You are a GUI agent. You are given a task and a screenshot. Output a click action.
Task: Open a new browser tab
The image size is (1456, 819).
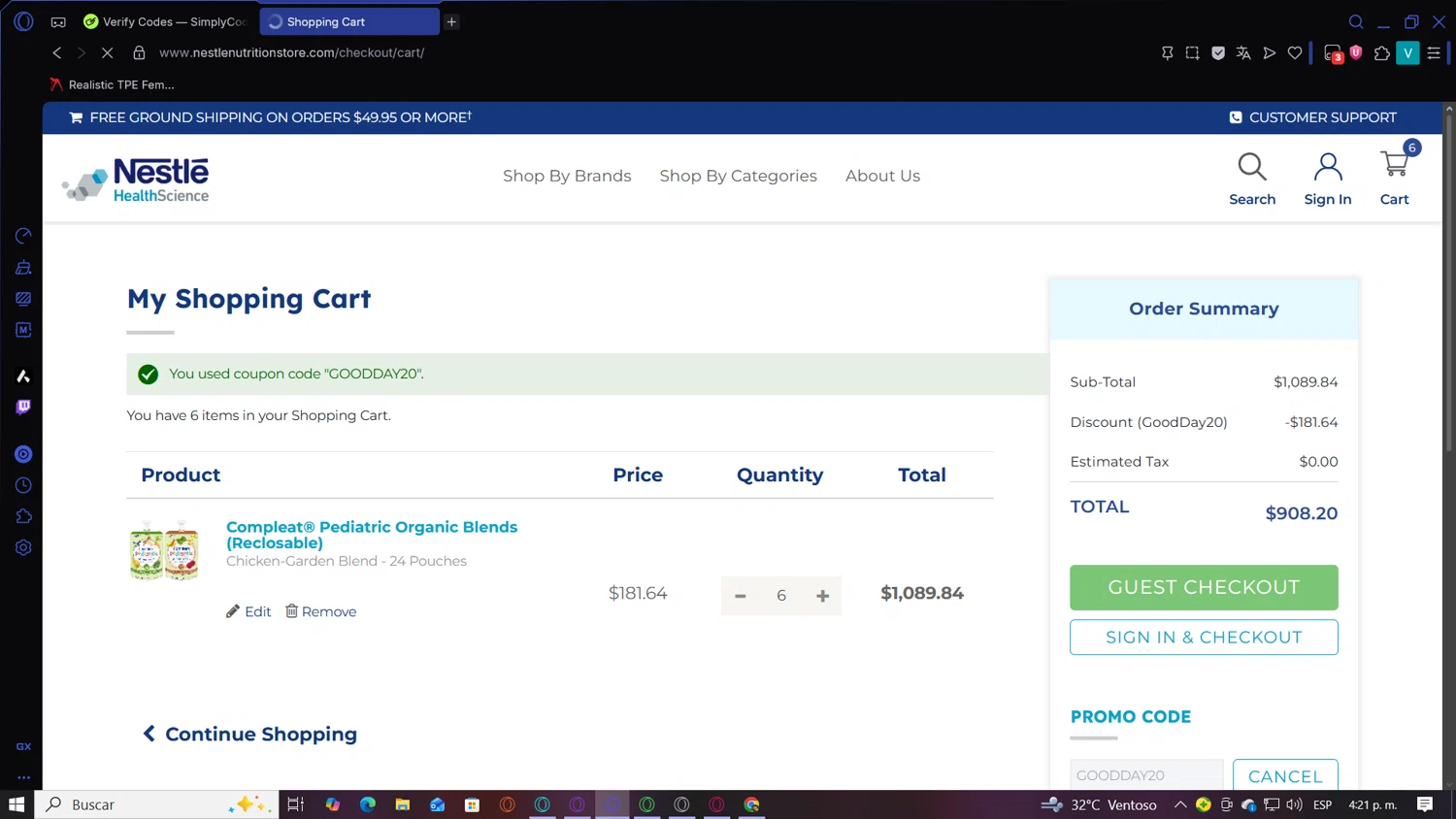click(x=451, y=21)
